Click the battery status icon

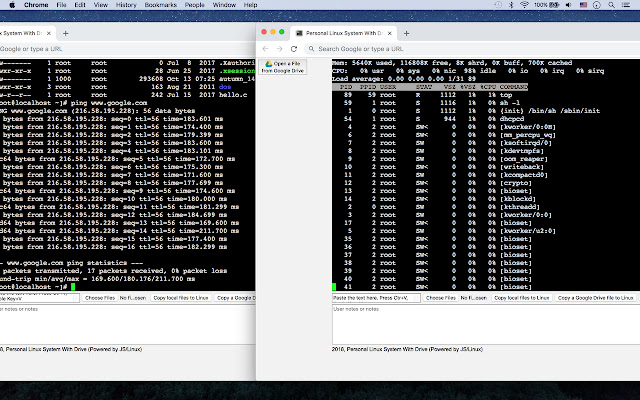pos(554,5)
